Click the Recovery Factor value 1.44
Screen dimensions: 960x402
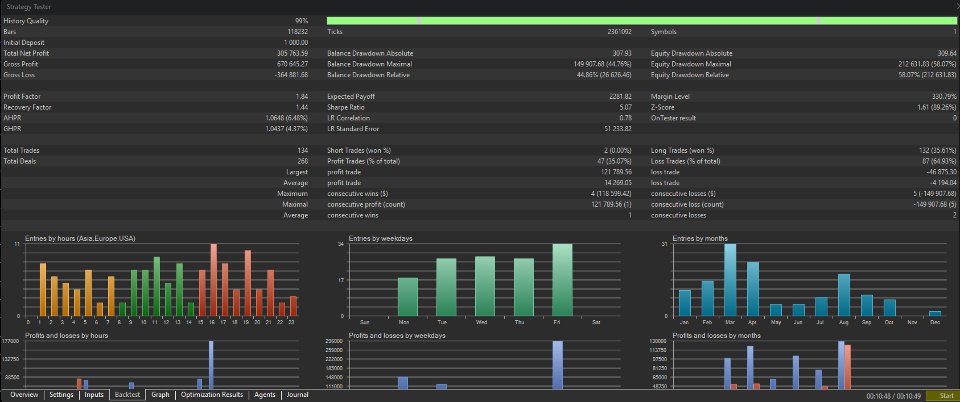pos(302,108)
